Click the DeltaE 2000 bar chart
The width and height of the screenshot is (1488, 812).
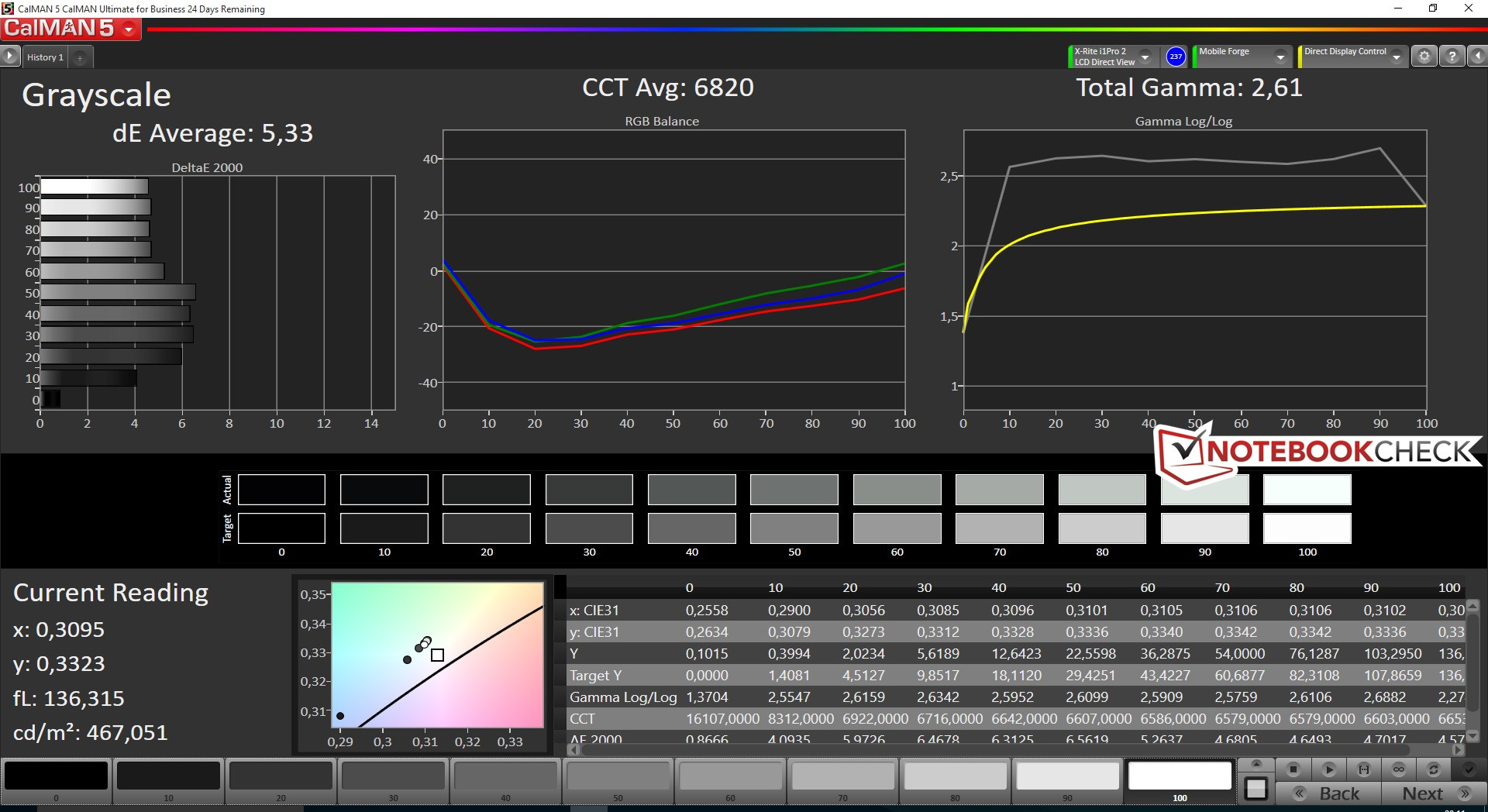coord(218,293)
